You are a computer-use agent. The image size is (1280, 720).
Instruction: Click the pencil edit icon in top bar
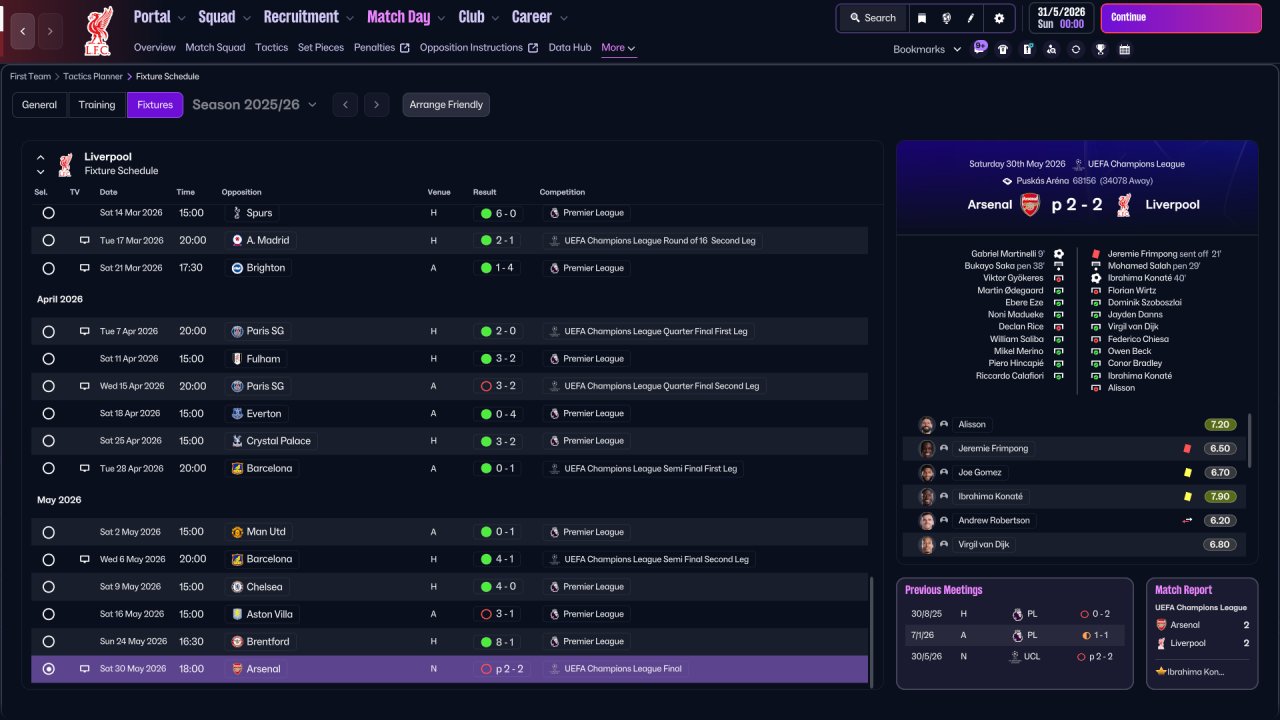(x=971, y=18)
